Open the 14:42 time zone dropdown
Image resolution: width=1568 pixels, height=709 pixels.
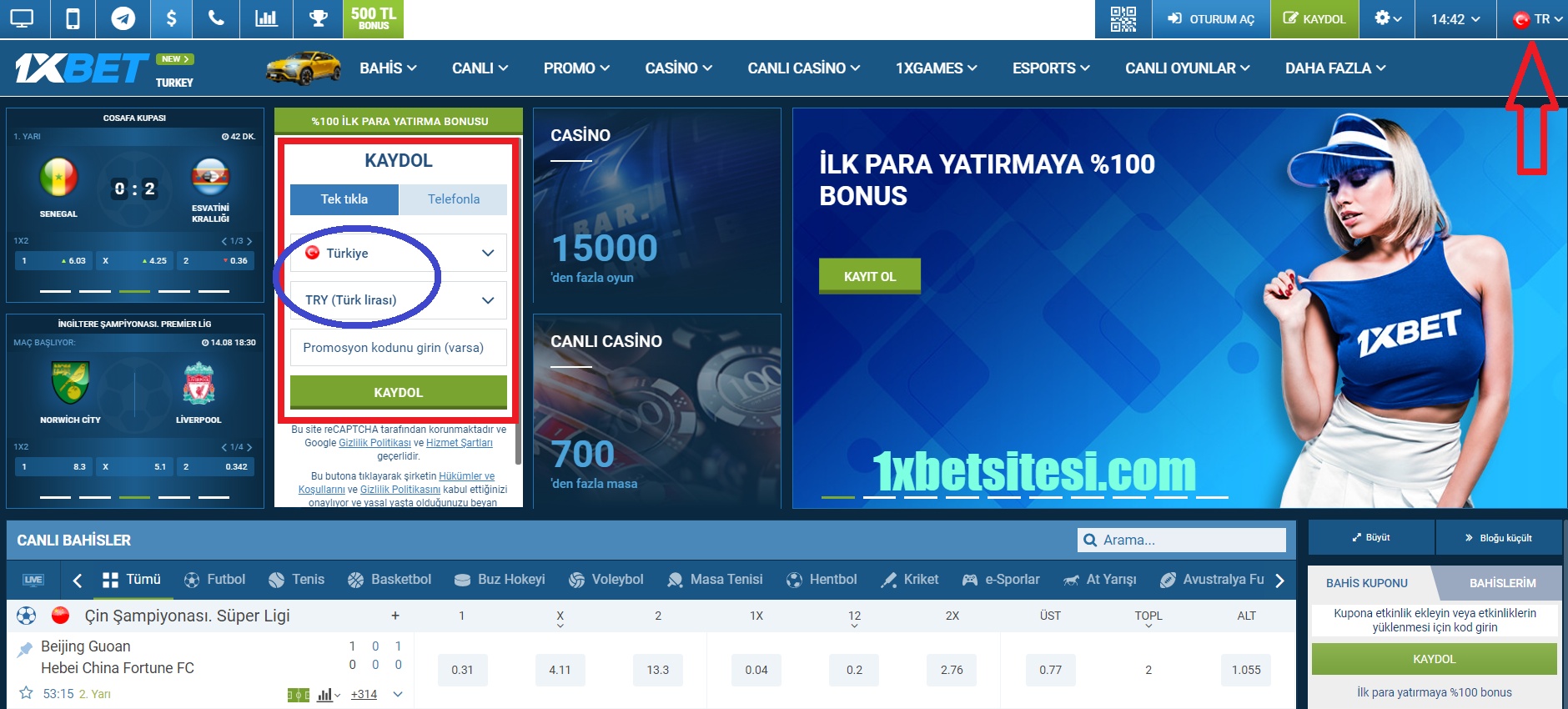pyautogui.click(x=1455, y=18)
